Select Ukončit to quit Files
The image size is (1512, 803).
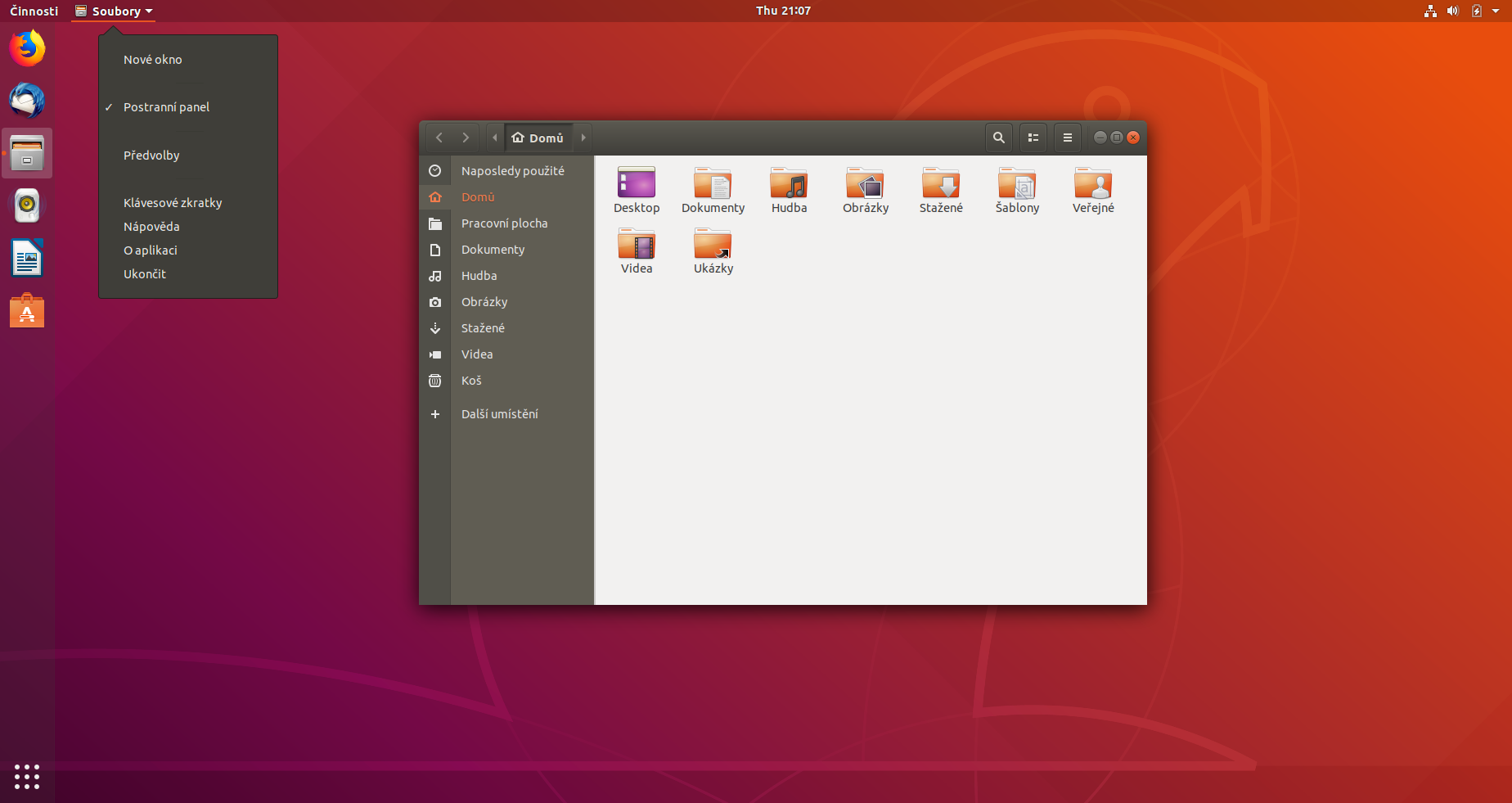(x=188, y=274)
